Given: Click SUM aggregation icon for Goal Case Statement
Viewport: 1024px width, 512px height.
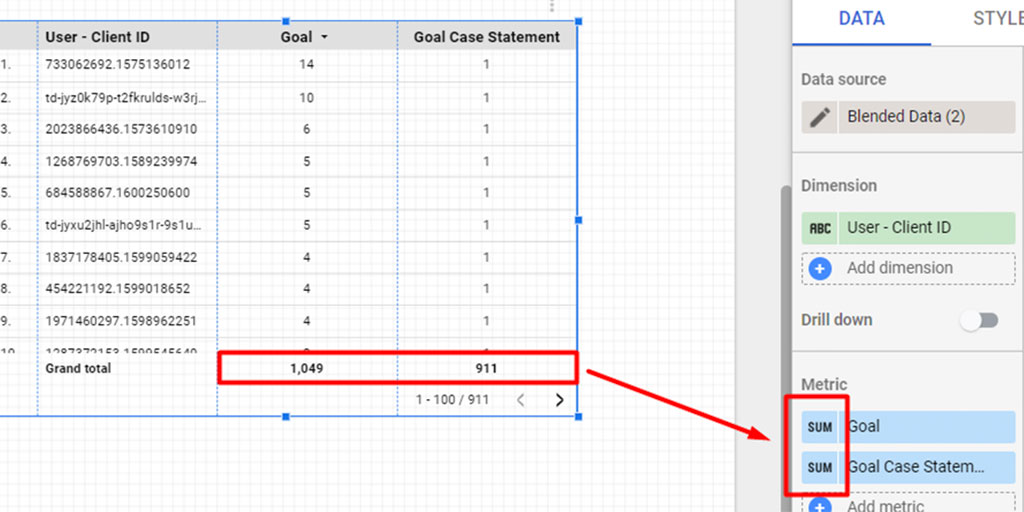Looking at the screenshot, I should point(820,467).
